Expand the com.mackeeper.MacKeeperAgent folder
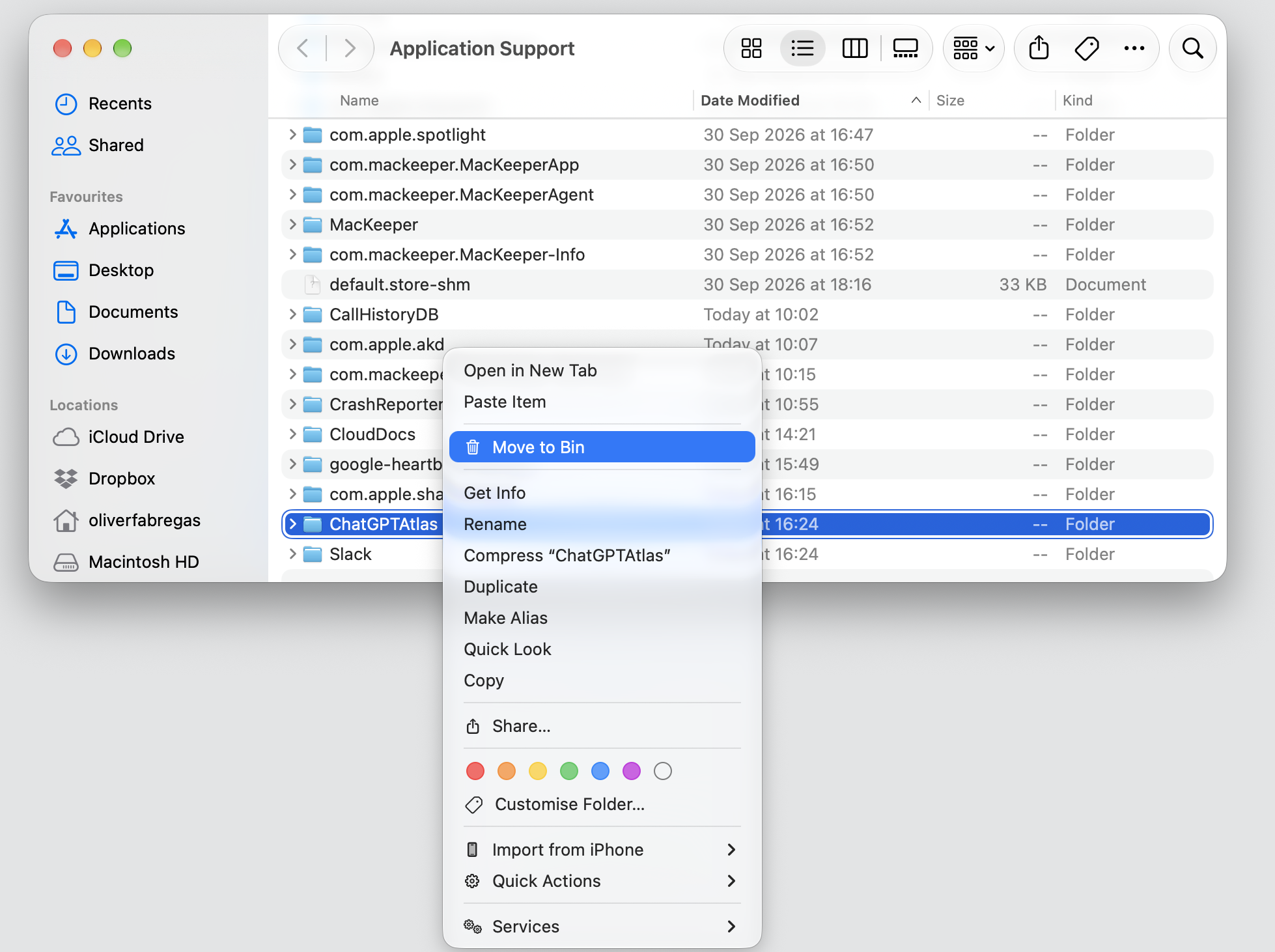Screen dimensions: 1275x952 pyautogui.click(x=292, y=195)
